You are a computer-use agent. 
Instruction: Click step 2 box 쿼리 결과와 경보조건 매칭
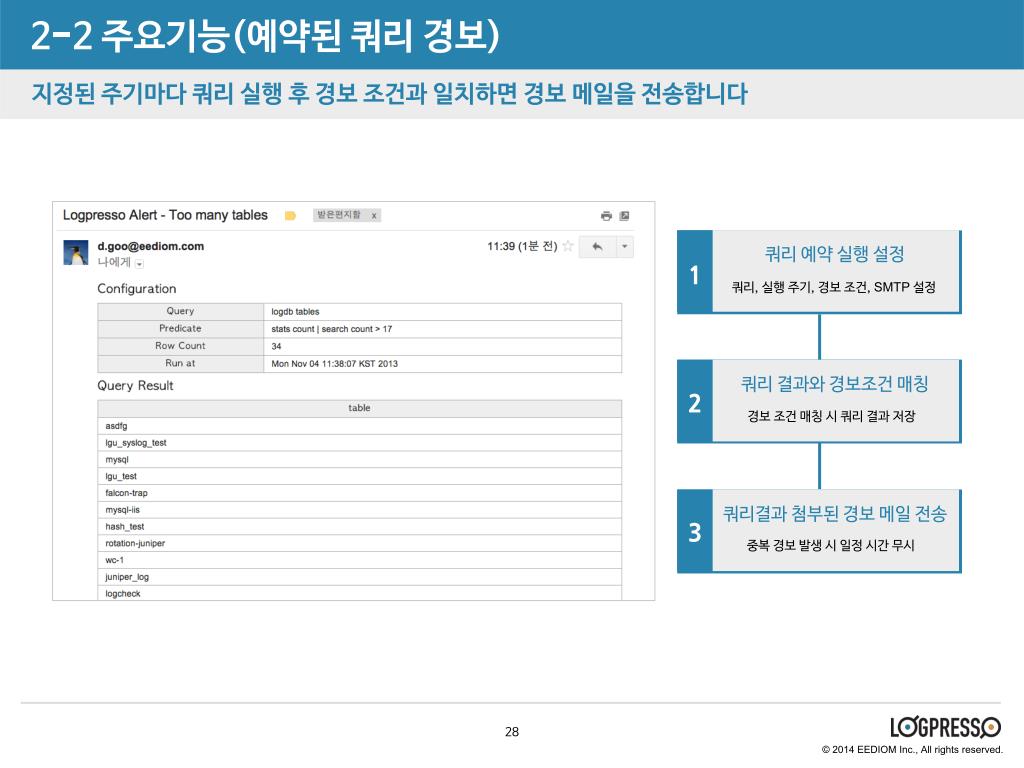coord(819,401)
